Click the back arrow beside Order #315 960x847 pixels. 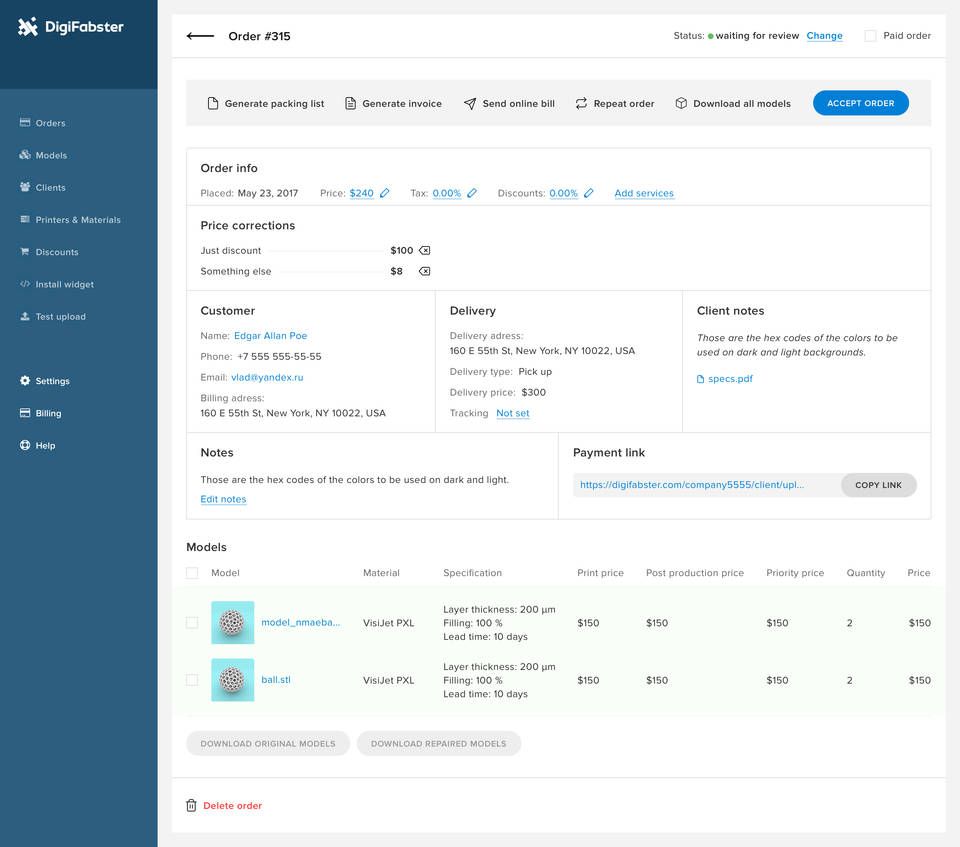(200, 36)
